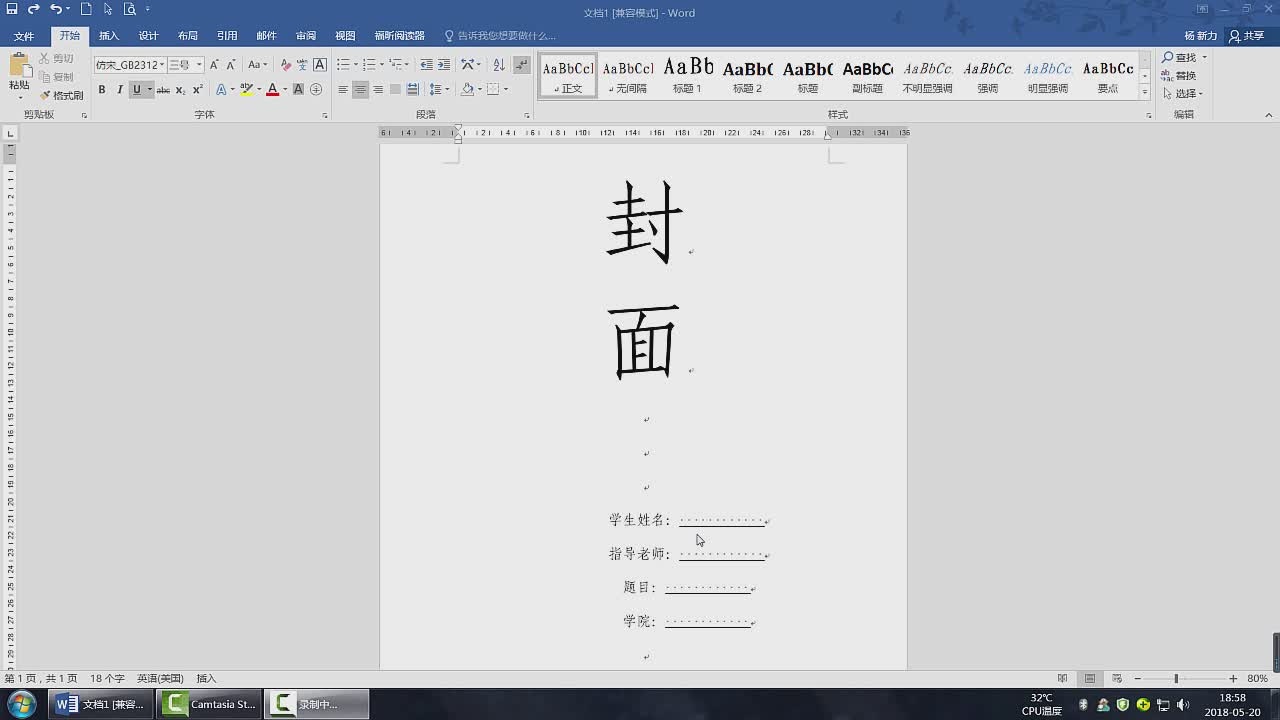Shrink font size with the smaller A icon
The width and height of the screenshot is (1280, 720).
[231, 64]
